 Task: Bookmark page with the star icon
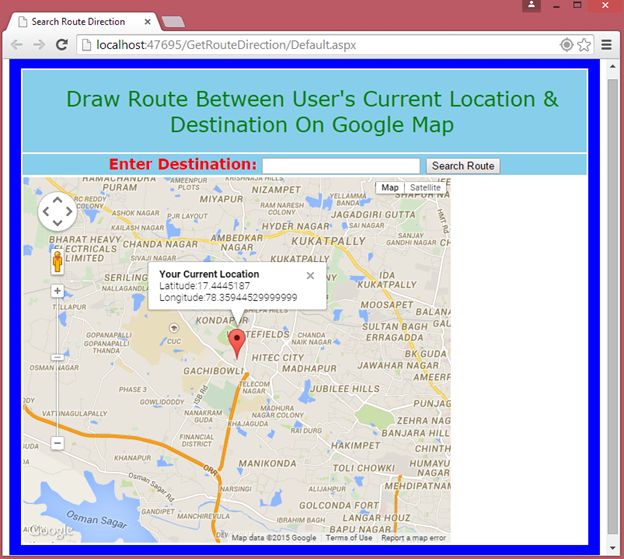pyautogui.click(x=584, y=45)
